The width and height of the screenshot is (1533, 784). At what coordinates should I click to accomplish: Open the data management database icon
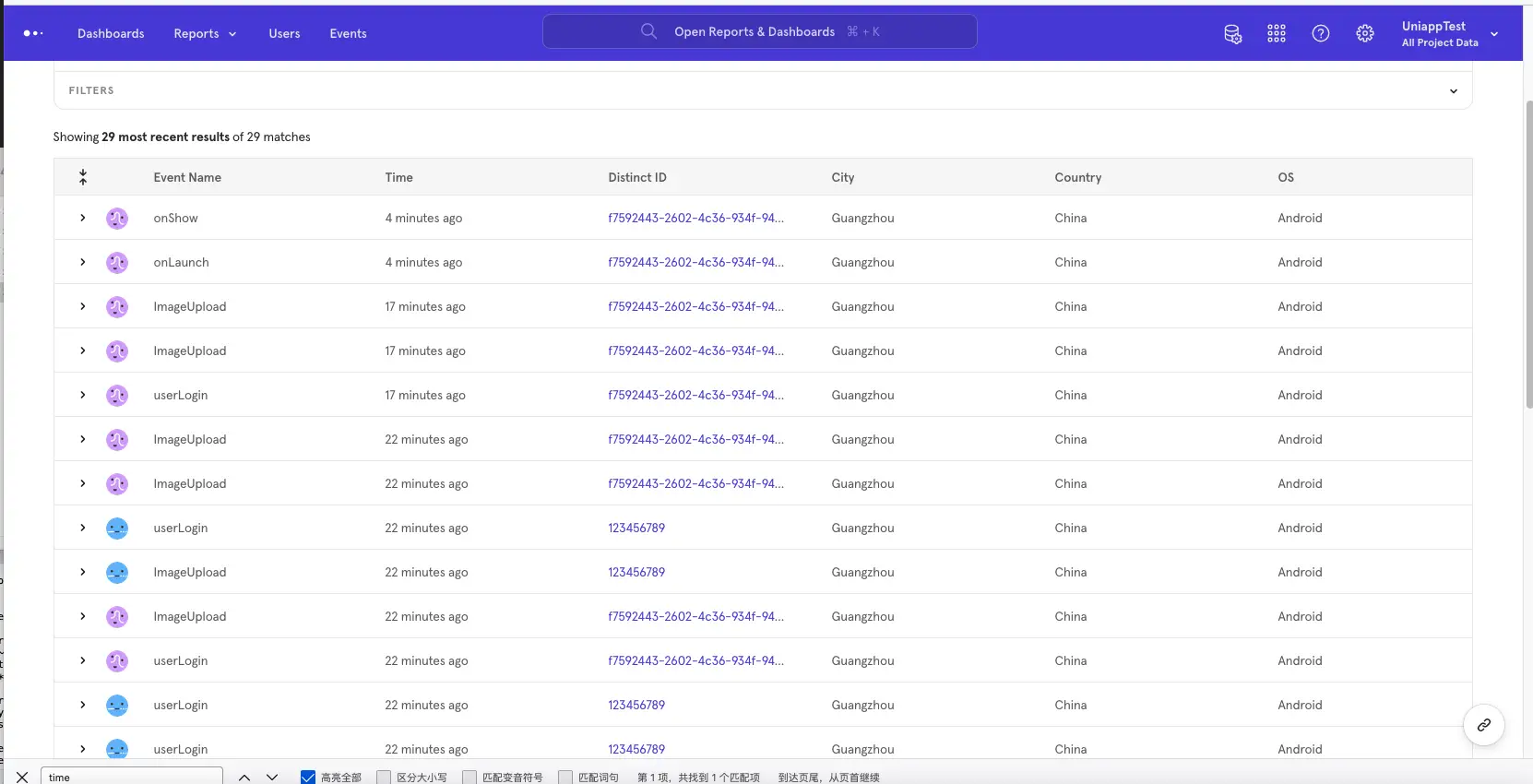click(x=1232, y=34)
